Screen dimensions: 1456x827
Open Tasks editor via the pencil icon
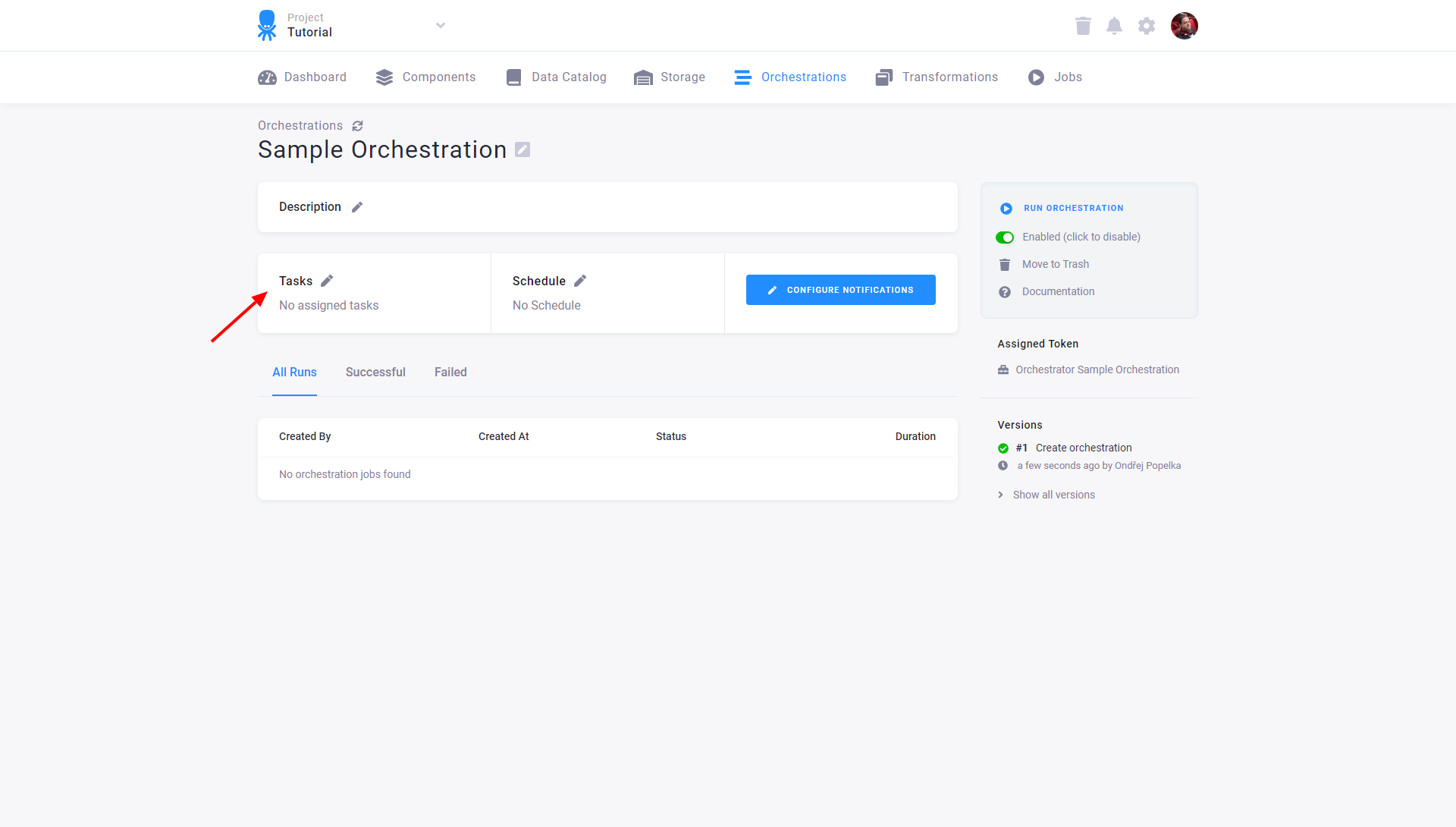coord(327,280)
